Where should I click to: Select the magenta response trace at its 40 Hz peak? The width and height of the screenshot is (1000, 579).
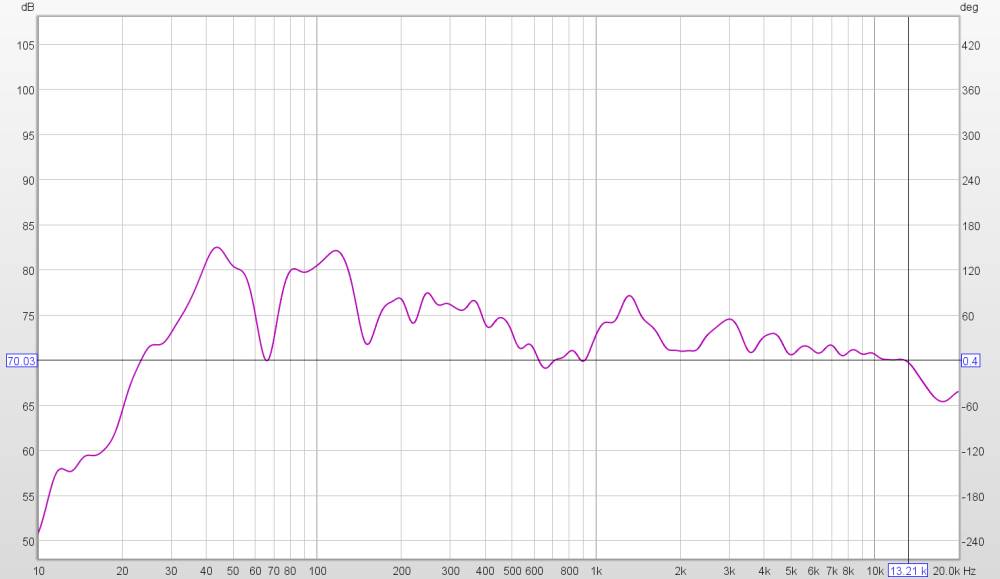218,247
